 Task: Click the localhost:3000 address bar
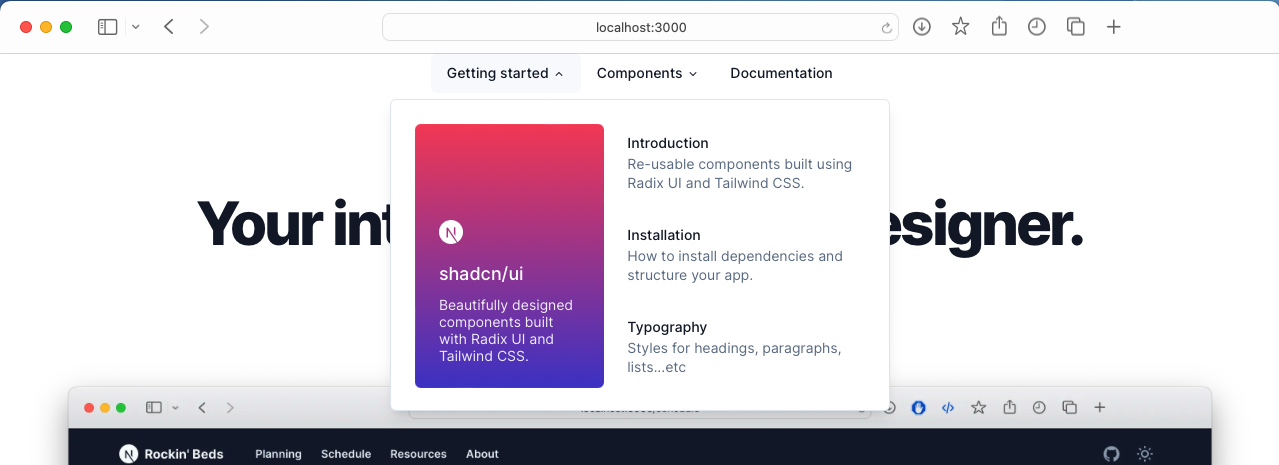tap(640, 27)
